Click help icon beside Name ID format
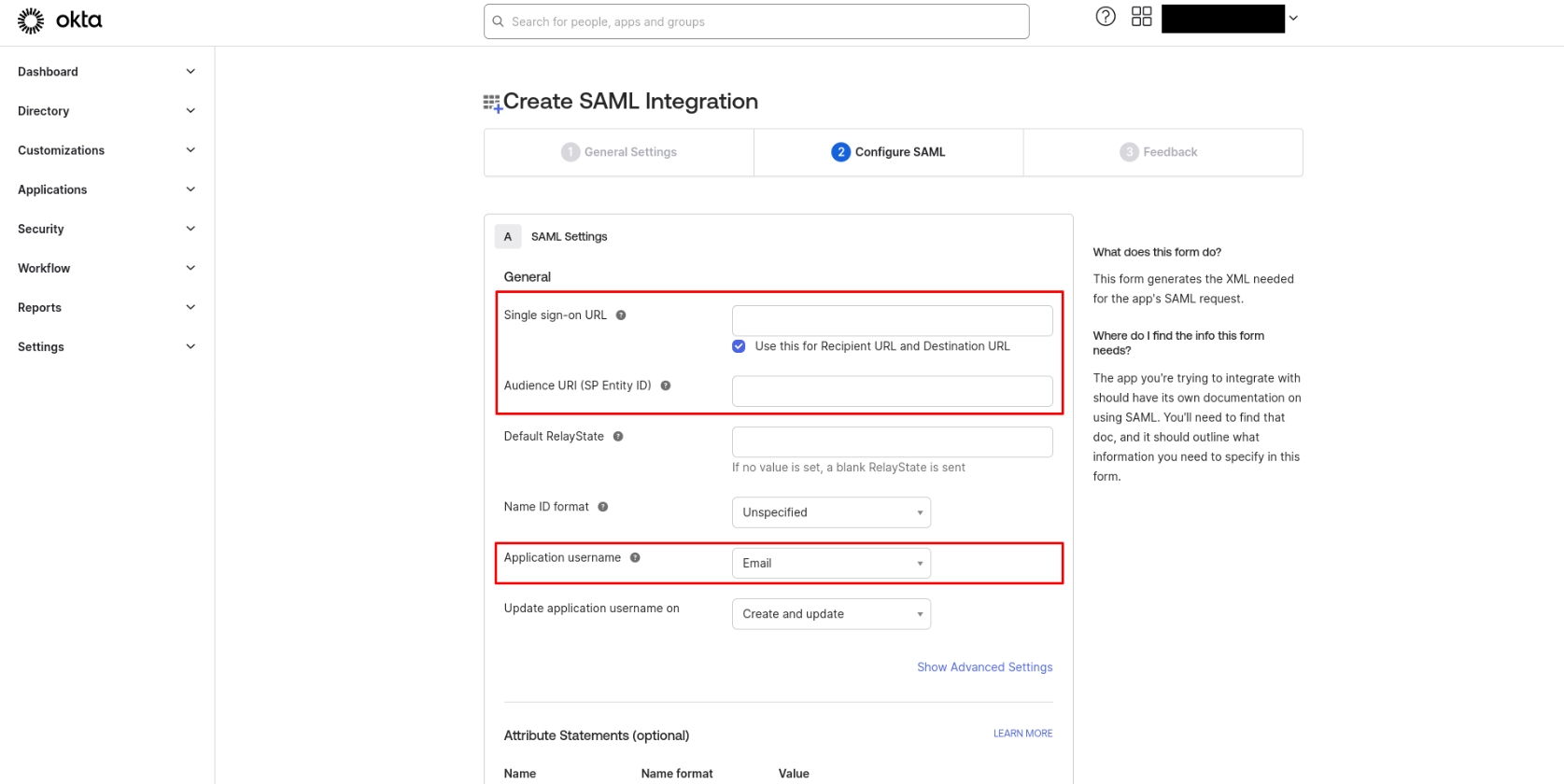This screenshot has width=1564, height=784. pyautogui.click(x=603, y=507)
